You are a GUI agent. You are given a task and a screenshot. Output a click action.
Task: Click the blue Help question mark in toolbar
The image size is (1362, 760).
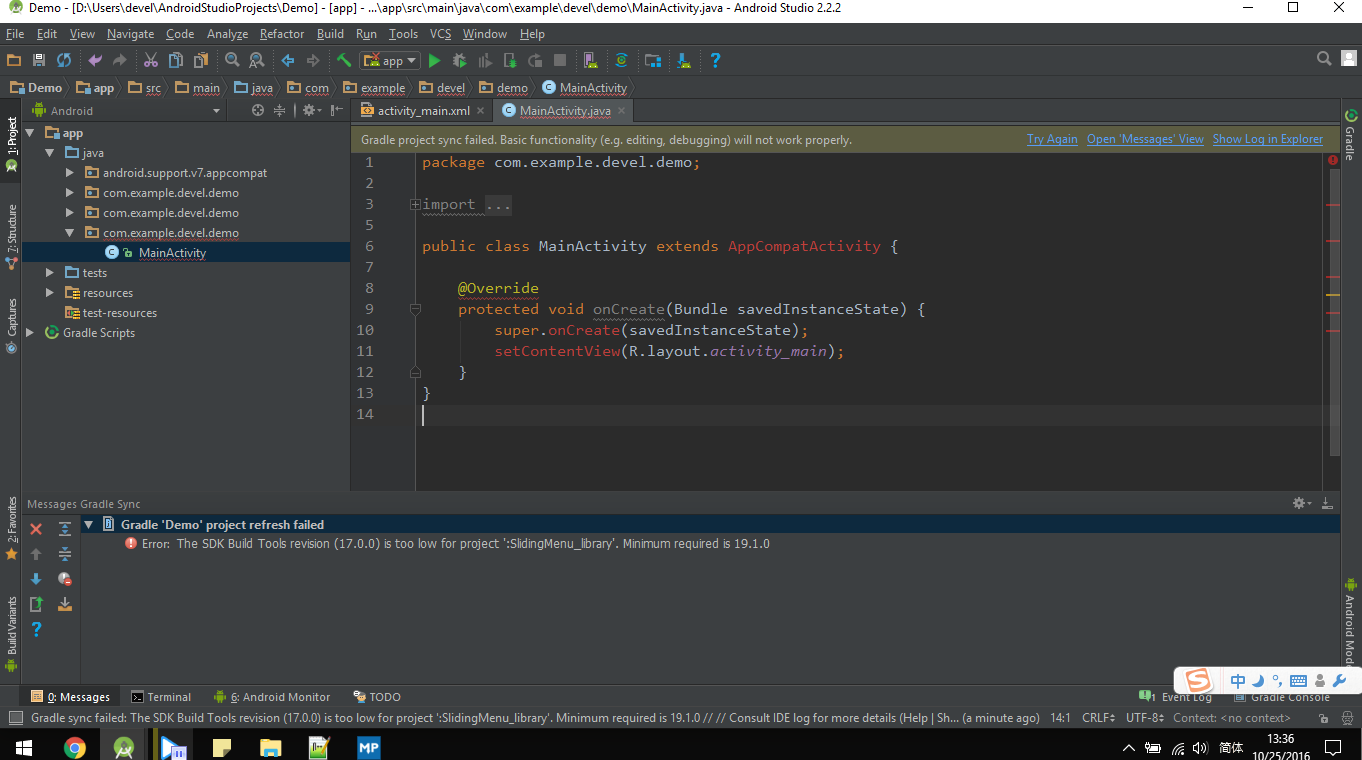coord(715,60)
